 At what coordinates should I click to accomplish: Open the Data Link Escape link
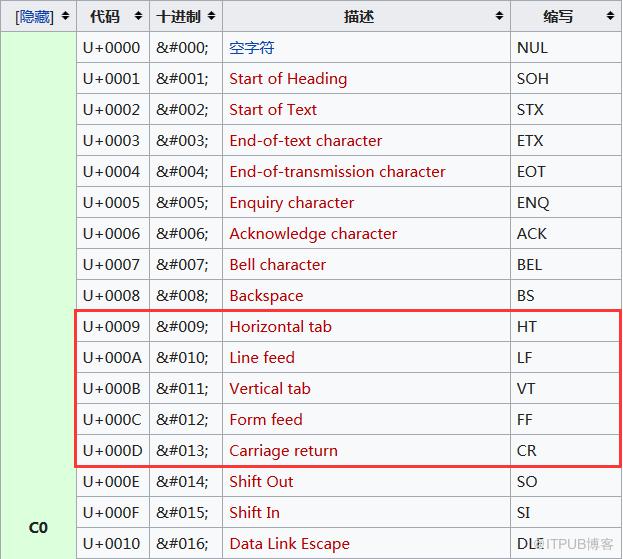[x=289, y=544]
